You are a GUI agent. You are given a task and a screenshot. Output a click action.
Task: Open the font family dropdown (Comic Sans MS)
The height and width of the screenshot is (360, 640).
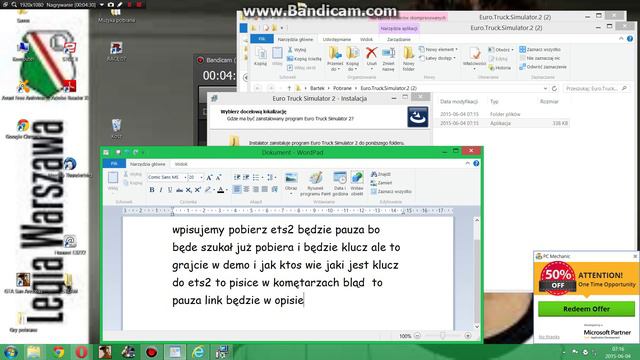[x=185, y=177]
